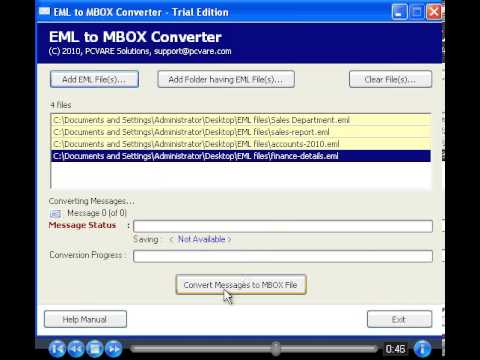Click the 4 files count label
This screenshot has width=480, height=360.
click(61, 105)
